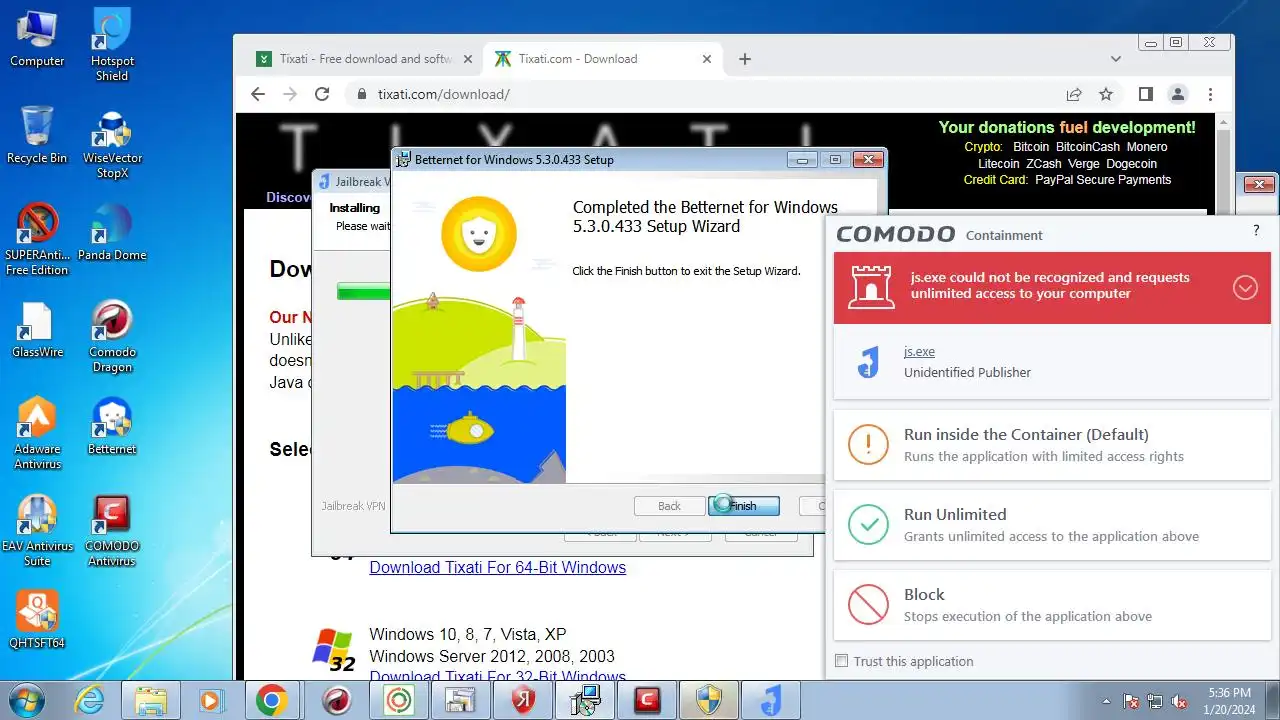The width and height of the screenshot is (1280, 720).
Task: Bookmark this page with the star icon
Action: click(1106, 94)
